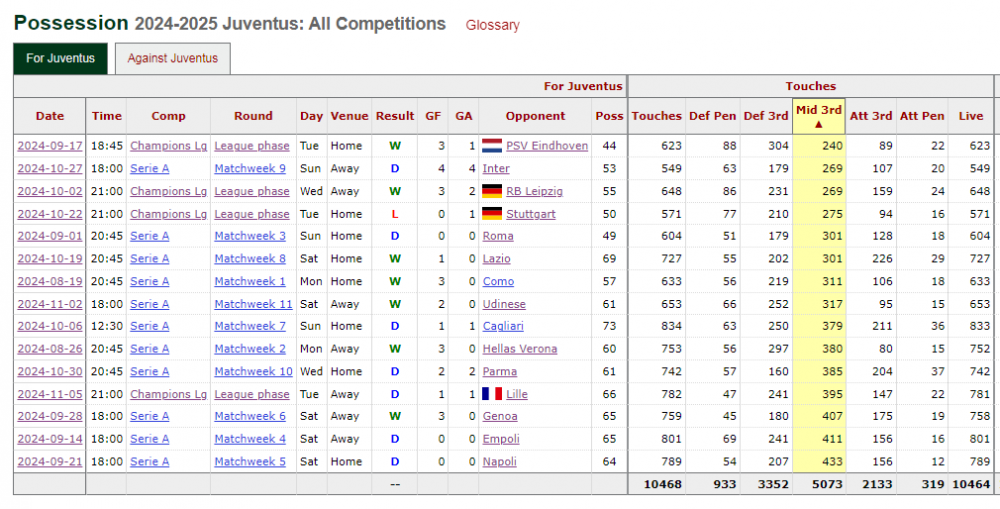Screen dimensions: 1000x509
Task: Open the Cagliari opponent link
Action: [503, 326]
